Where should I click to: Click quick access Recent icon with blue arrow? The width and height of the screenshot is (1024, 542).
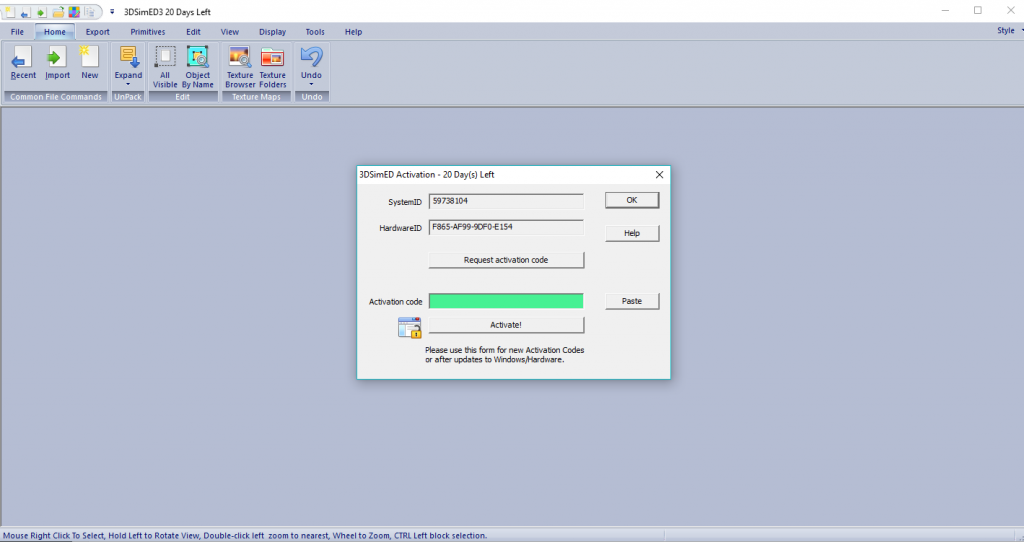click(x=25, y=12)
